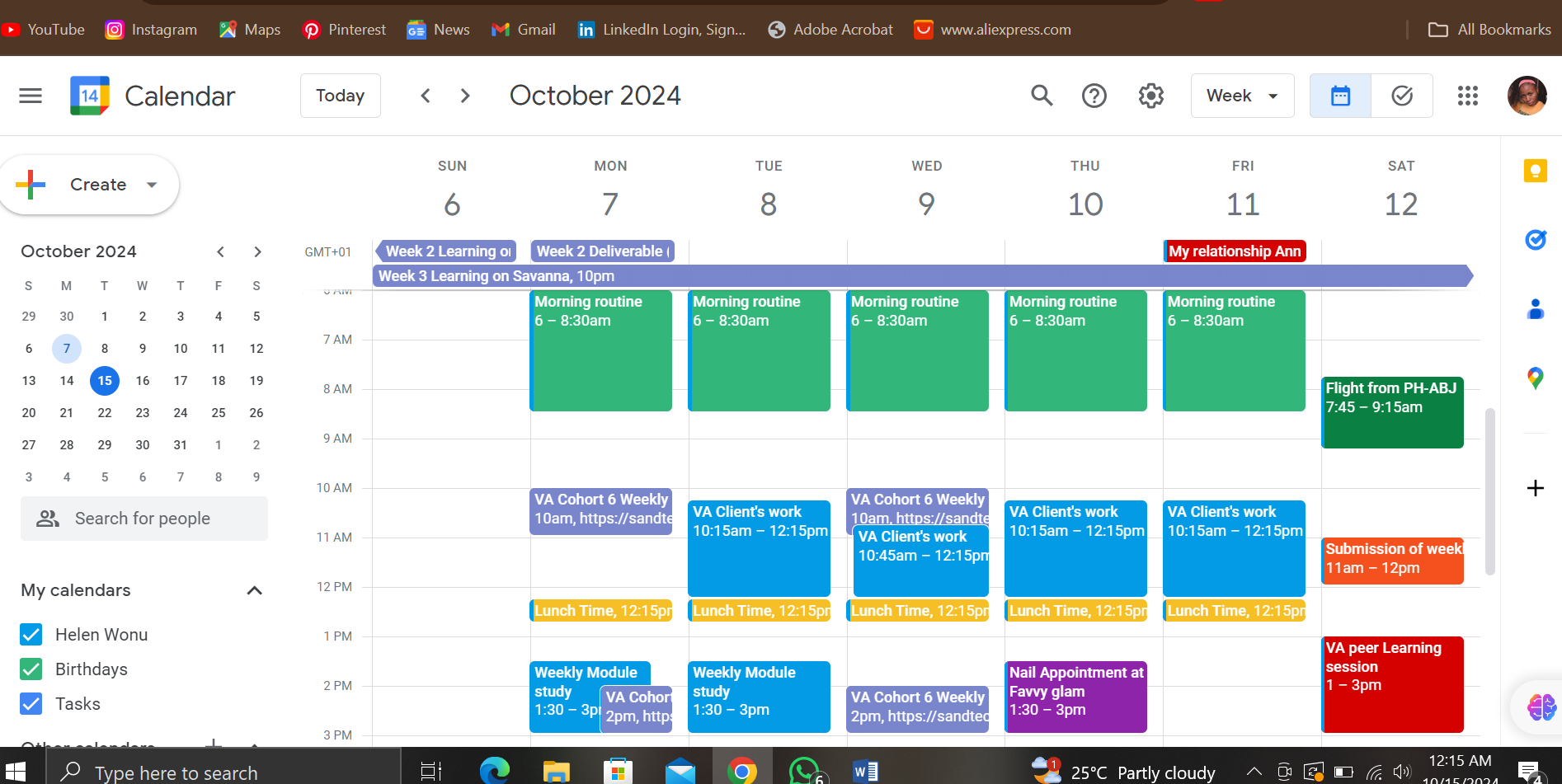1562x784 pixels.
Task: Click the calendar search magnifier icon
Action: tap(1042, 96)
